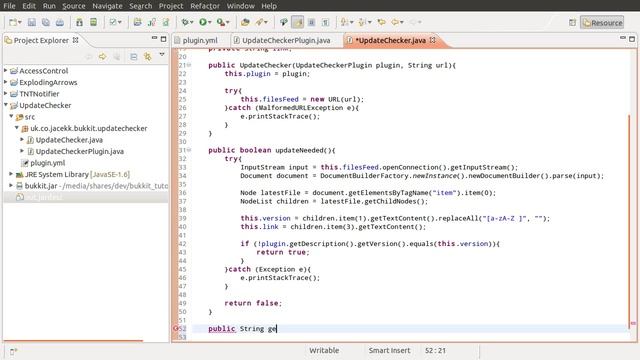Expand the JRE System Library node
640x360 pixels.
(11, 174)
